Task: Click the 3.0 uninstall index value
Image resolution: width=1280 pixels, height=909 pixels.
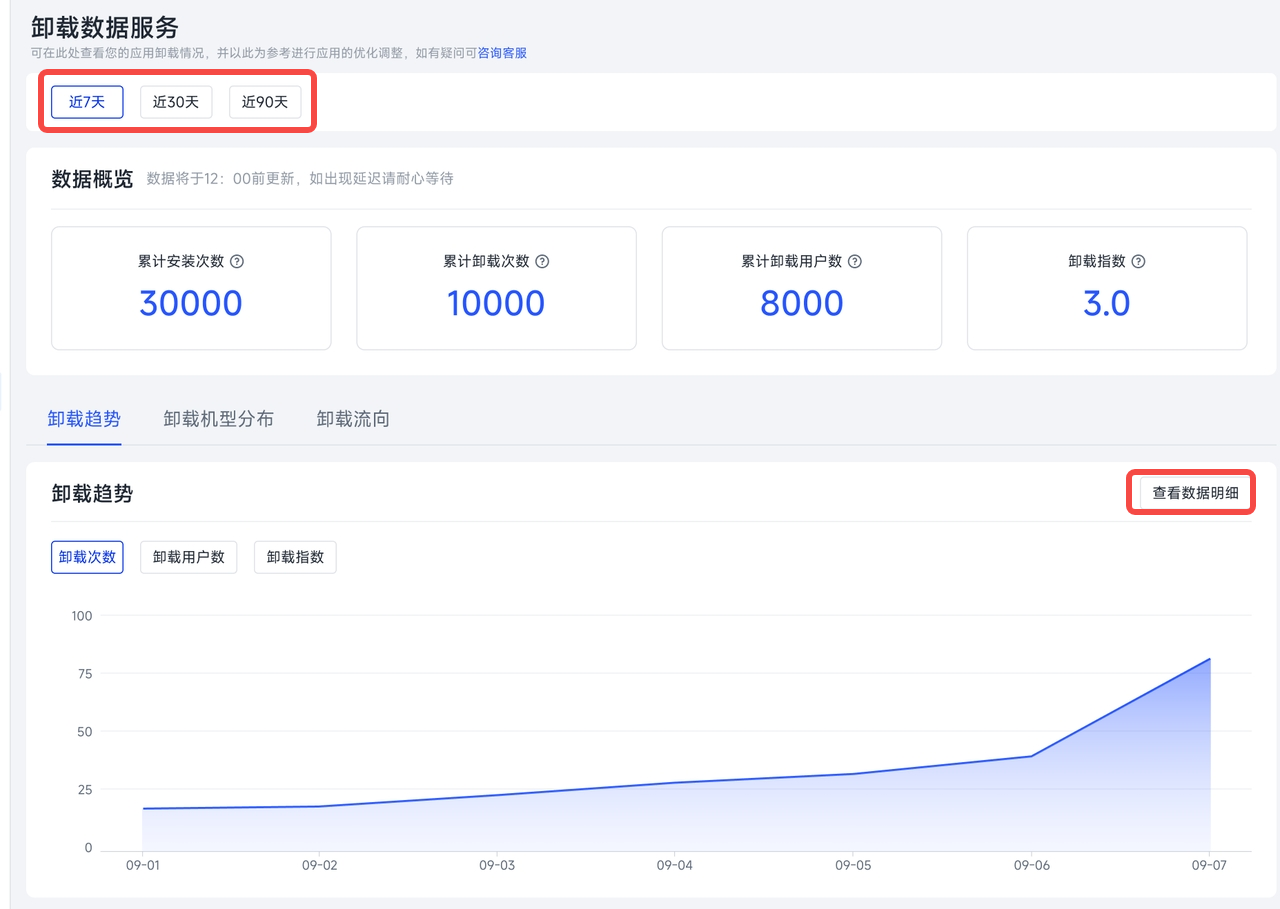Action: coord(1107,303)
